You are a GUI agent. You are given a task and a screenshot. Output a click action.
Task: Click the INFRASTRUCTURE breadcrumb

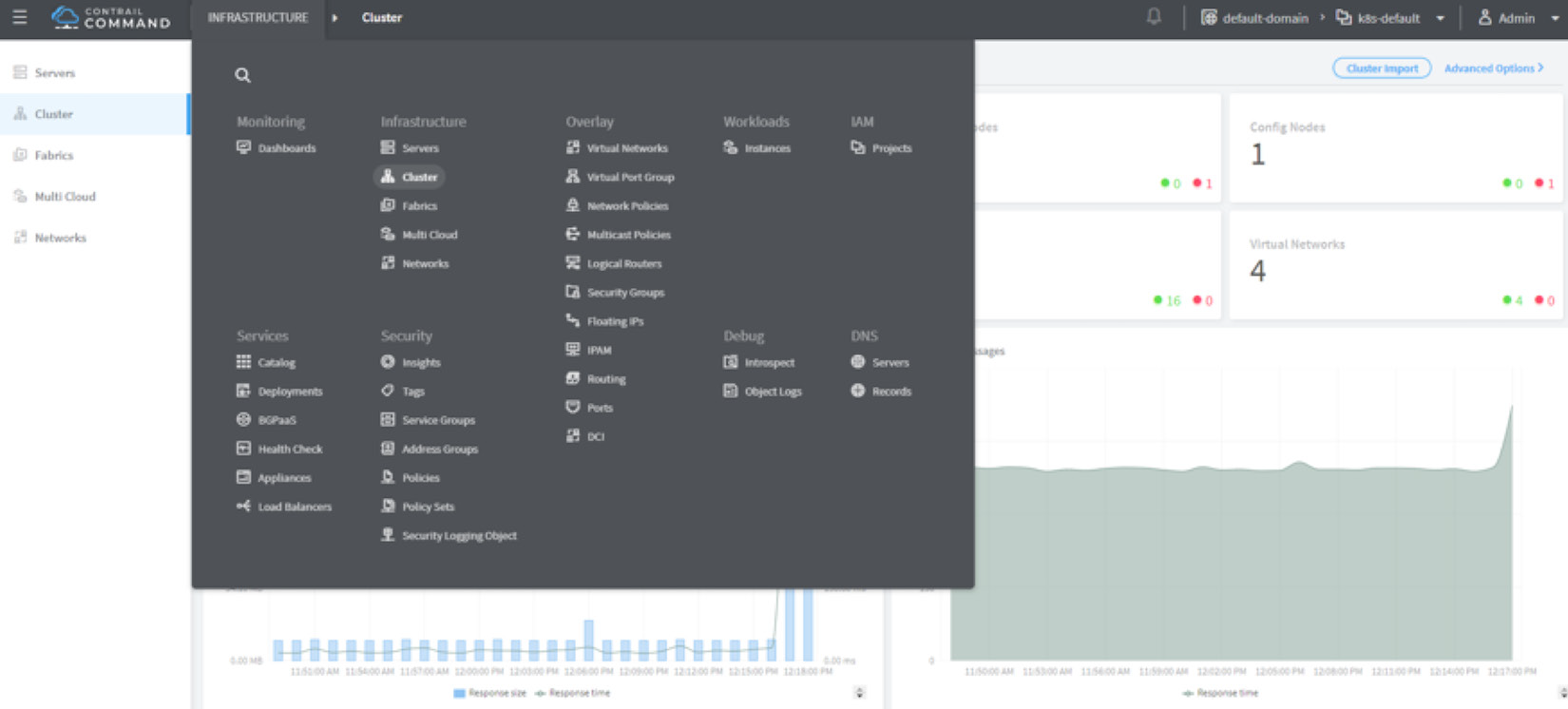coord(258,17)
